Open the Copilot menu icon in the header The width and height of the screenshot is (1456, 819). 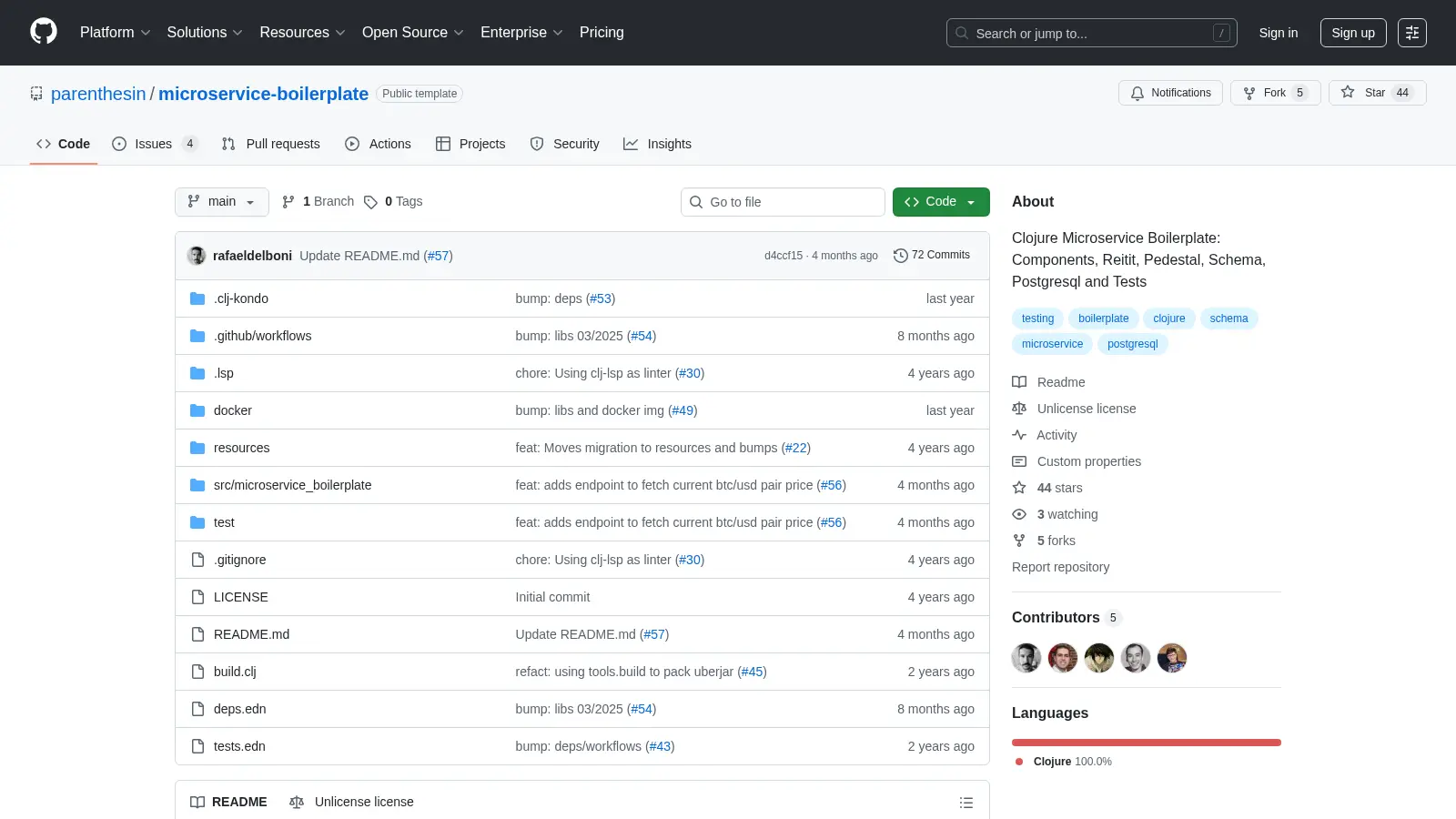click(x=1412, y=33)
